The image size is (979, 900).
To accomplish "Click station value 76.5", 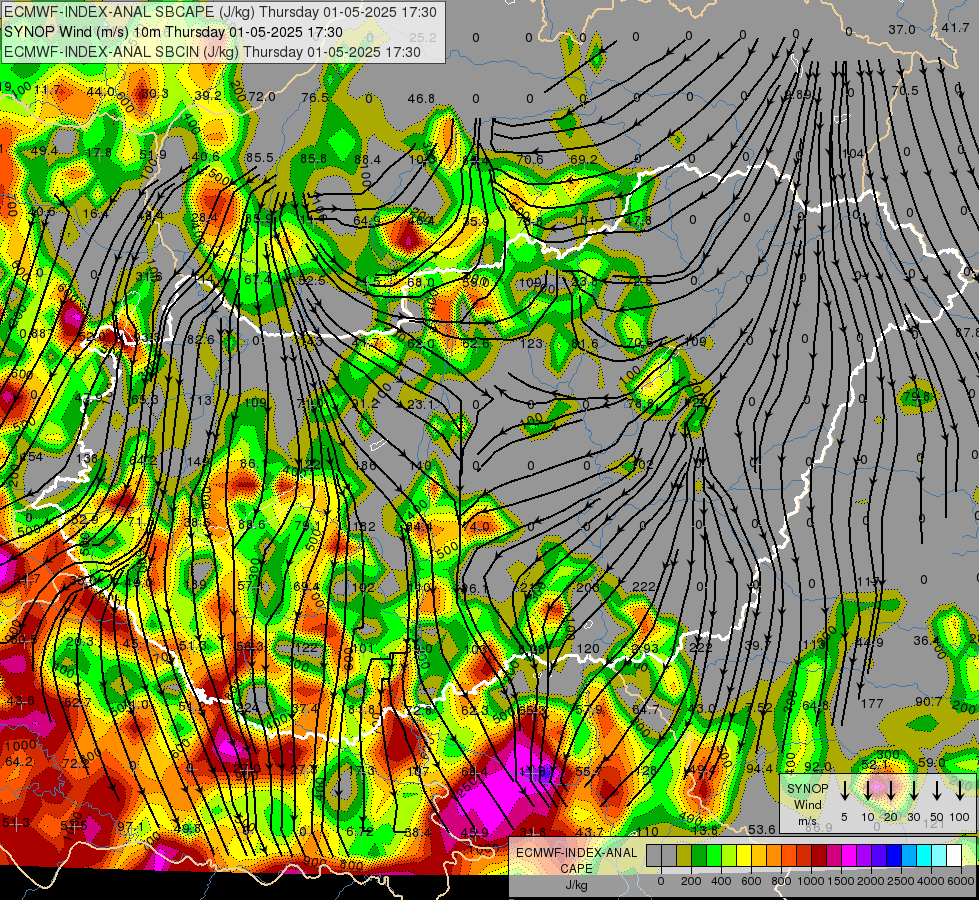I will click(315, 97).
